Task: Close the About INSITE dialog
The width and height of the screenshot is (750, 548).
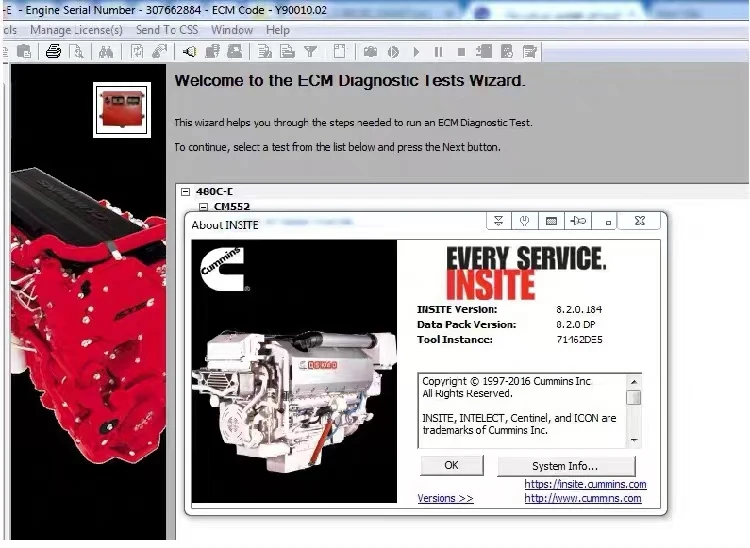Action: (640, 221)
